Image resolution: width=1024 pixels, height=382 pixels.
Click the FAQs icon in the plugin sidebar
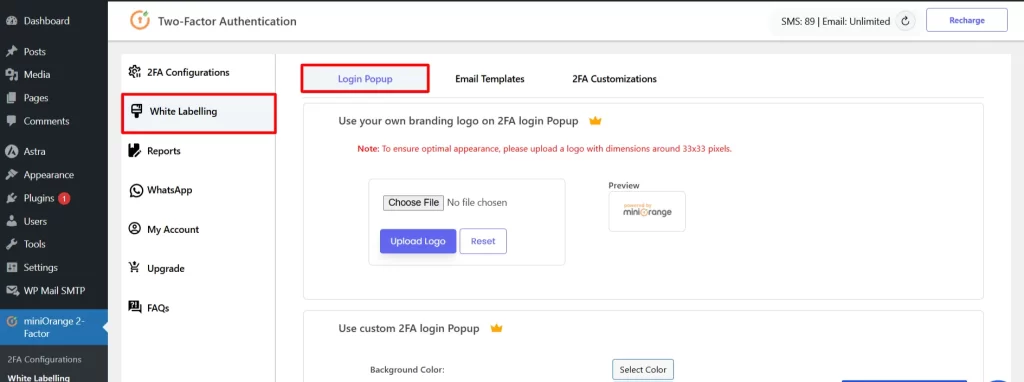point(135,307)
